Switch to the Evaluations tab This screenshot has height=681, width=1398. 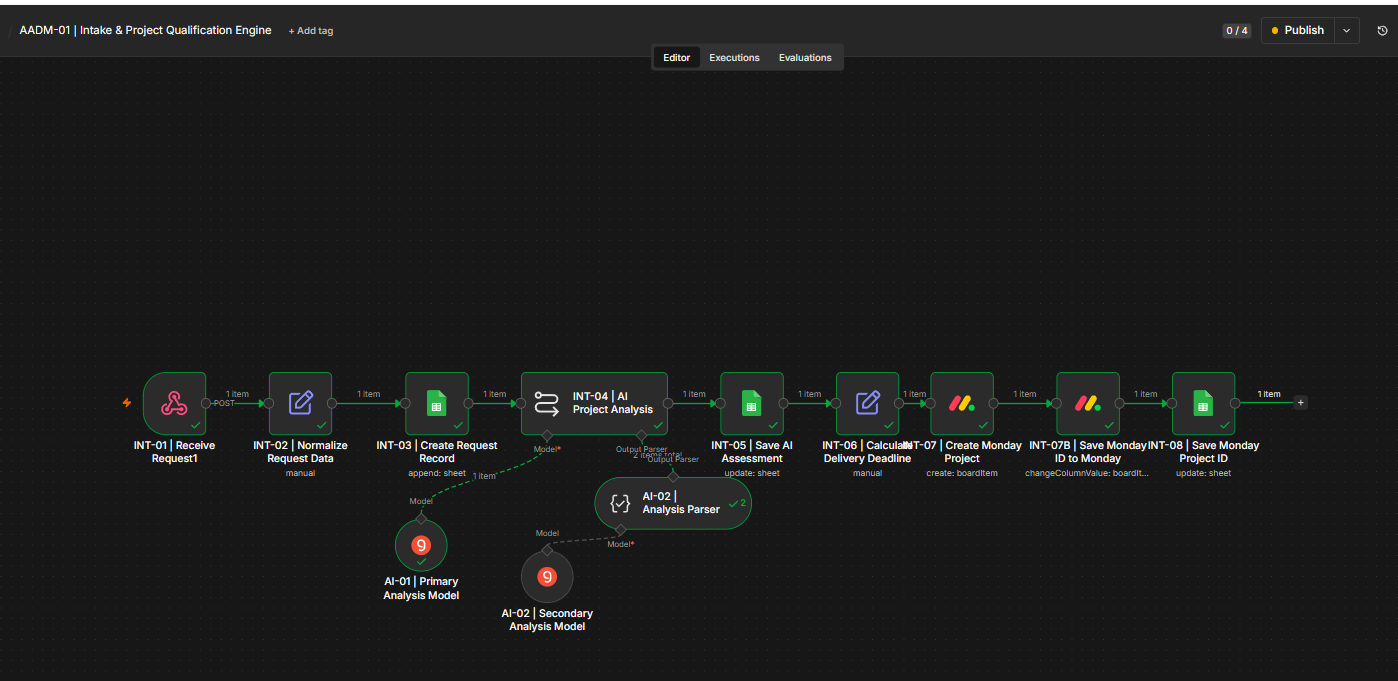[x=805, y=58]
